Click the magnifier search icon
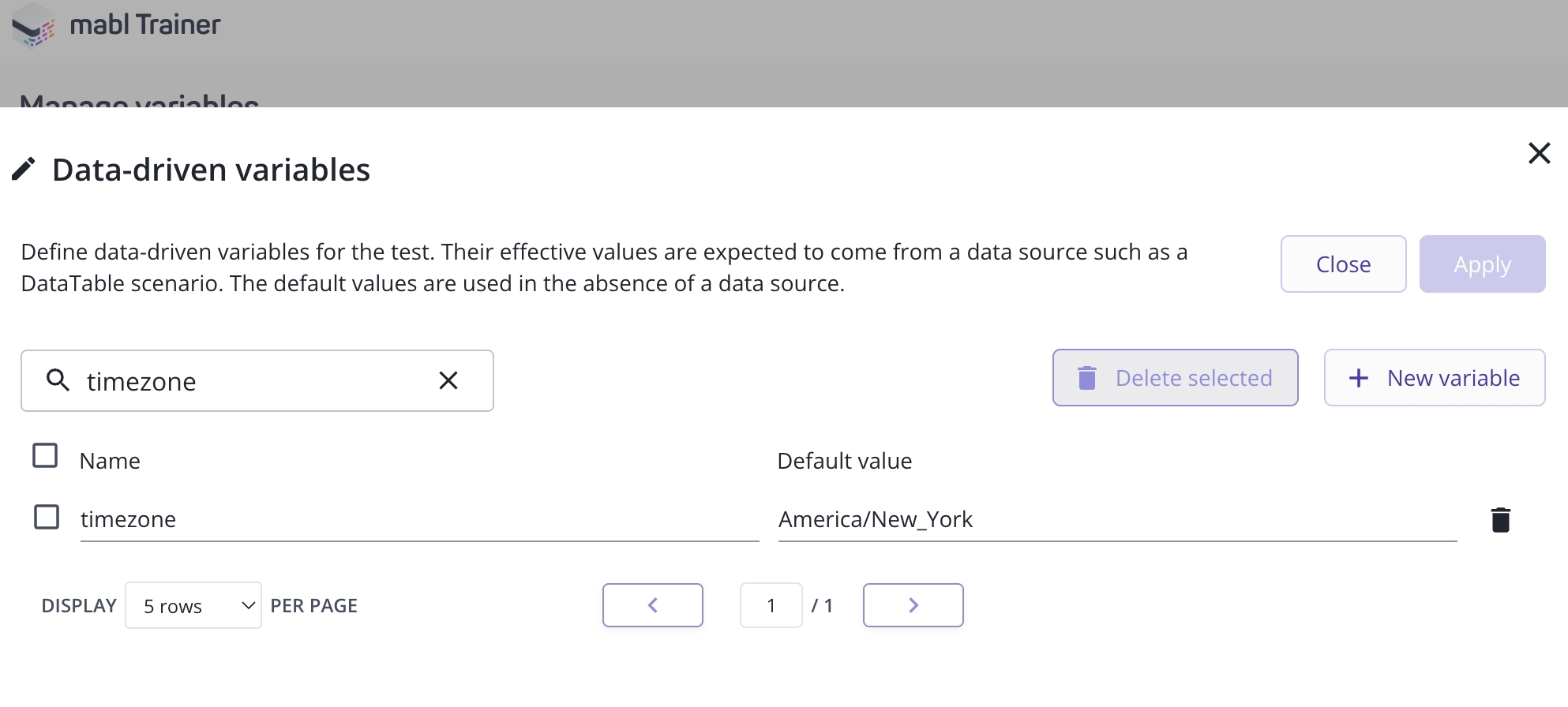Viewport: 1568px width, 707px height. (58, 380)
